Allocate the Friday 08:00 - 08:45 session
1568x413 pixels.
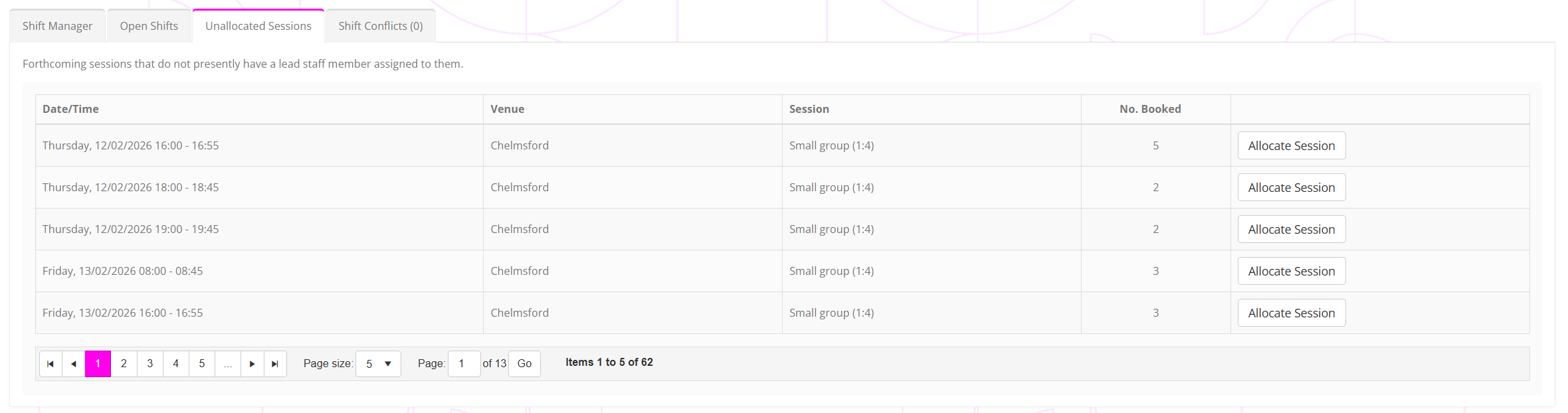[1291, 271]
